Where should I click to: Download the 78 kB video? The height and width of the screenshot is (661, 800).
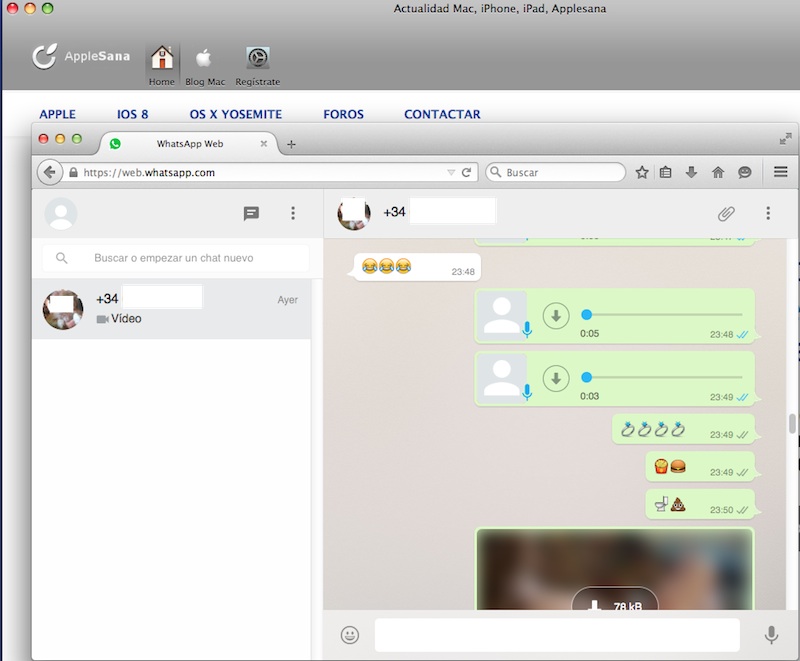tap(615, 600)
